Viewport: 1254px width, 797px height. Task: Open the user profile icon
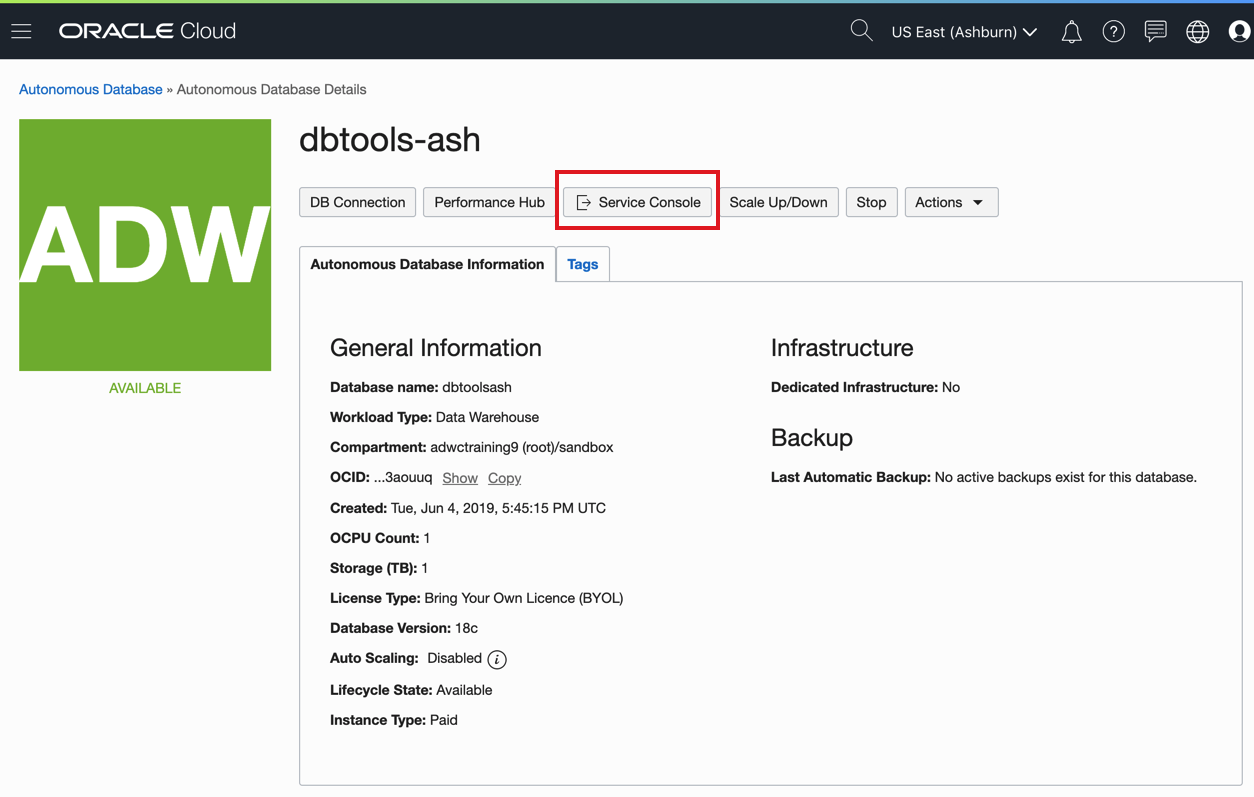tap(1239, 32)
